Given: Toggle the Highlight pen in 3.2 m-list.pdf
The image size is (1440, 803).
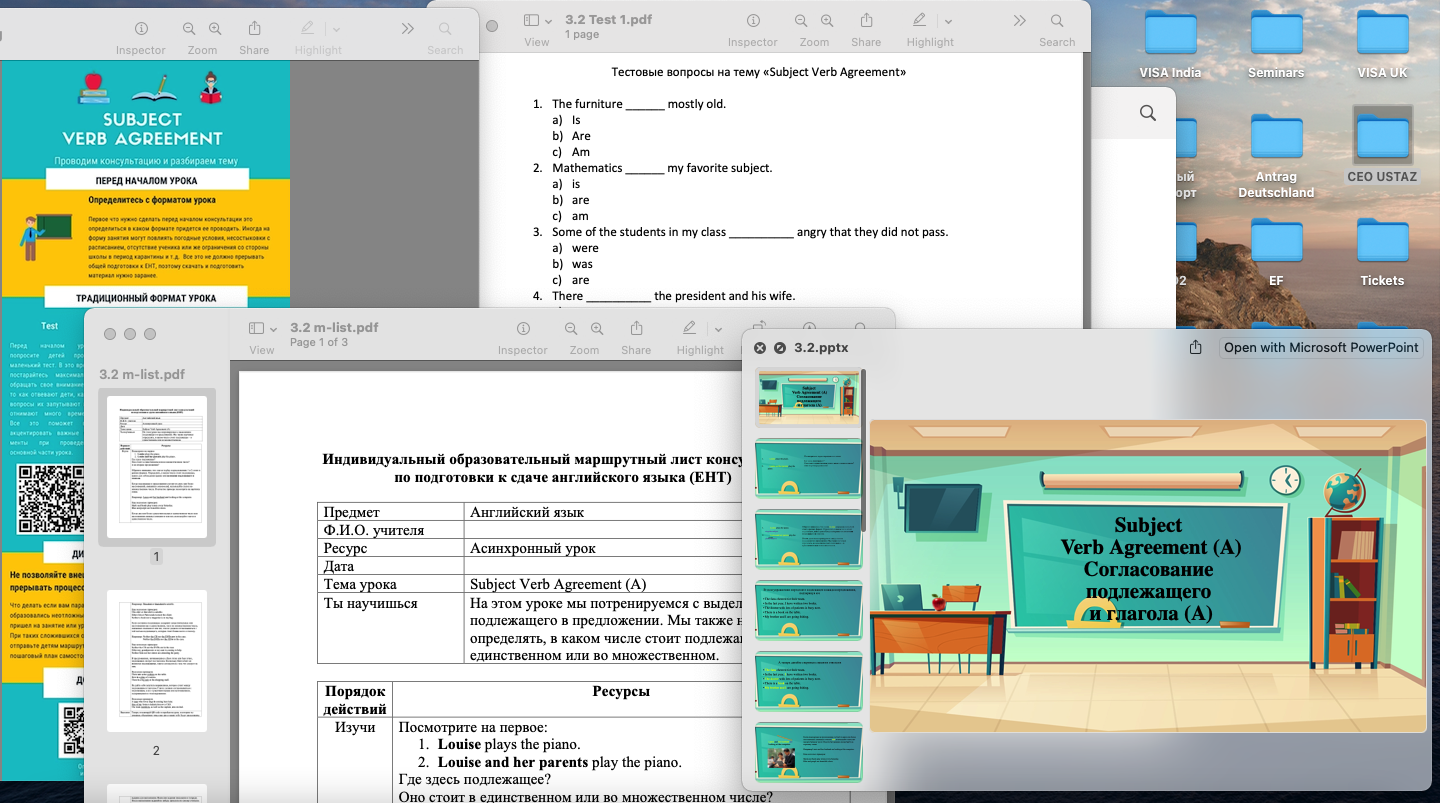Looking at the screenshot, I should 689,329.
